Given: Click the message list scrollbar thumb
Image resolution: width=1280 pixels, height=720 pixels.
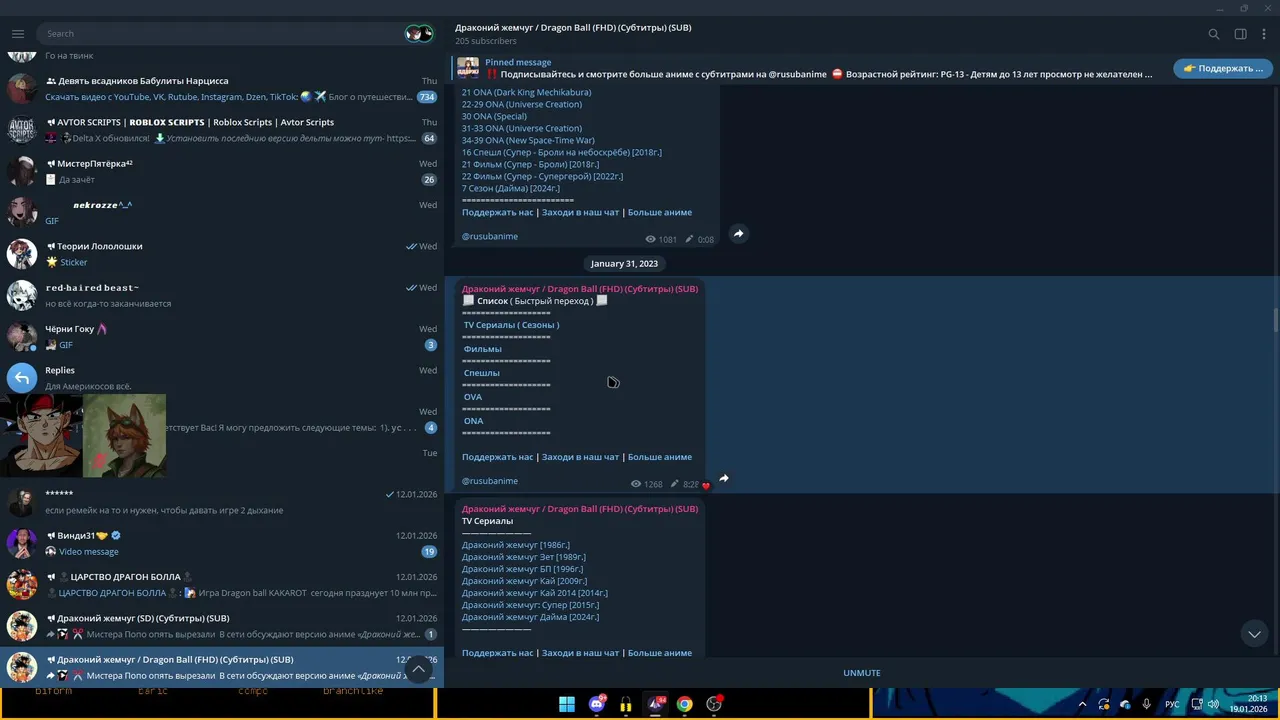Looking at the screenshot, I should [1276, 321].
